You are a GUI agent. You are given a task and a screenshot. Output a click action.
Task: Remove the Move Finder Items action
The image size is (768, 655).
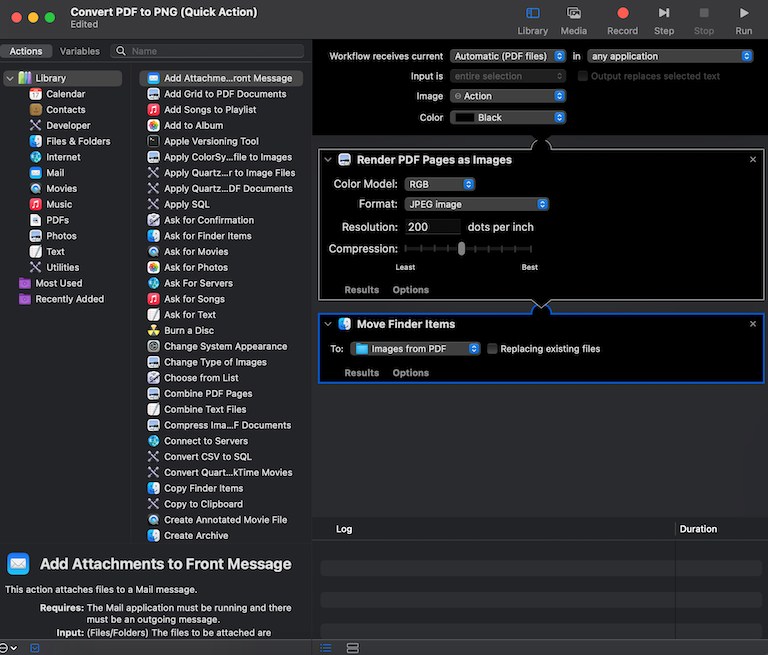753,324
